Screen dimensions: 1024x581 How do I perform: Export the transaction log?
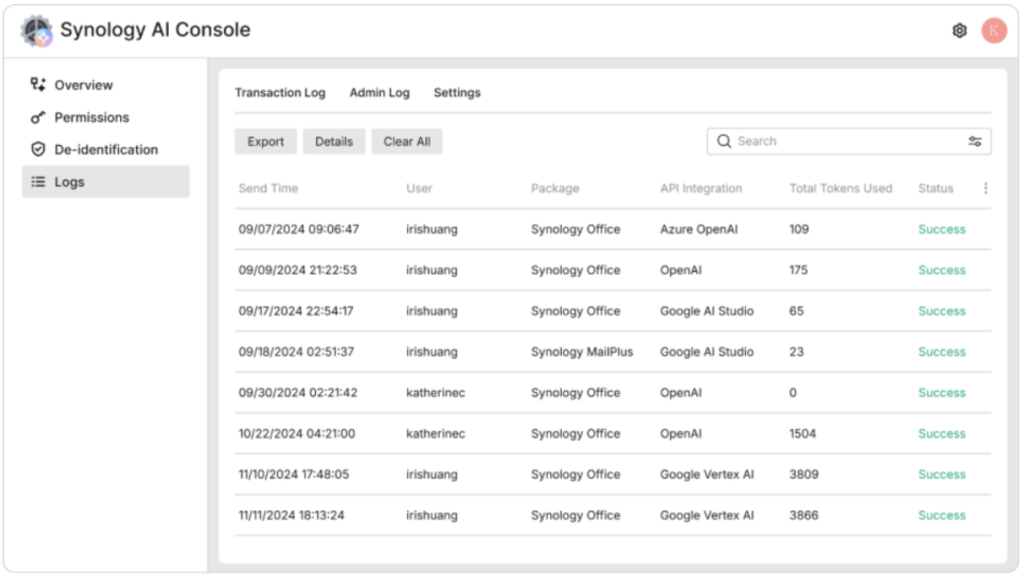coord(265,141)
